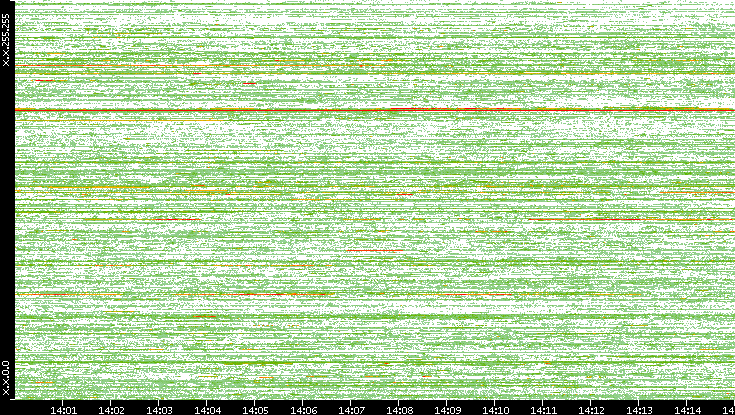The height and width of the screenshot is (415, 735).
Task: Click the 14:04 time axis label
Action: click(x=207, y=410)
